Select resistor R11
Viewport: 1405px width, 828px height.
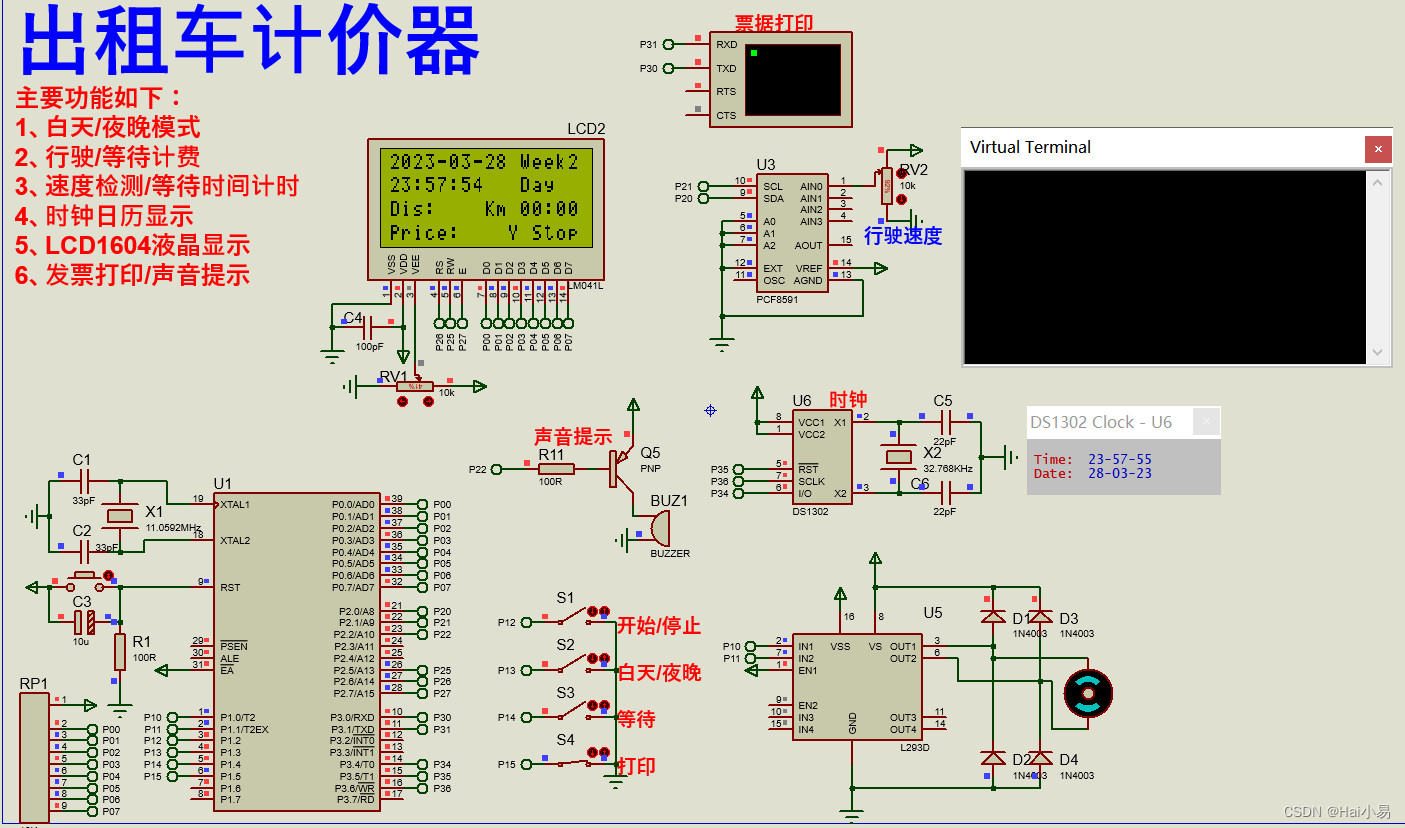[556, 468]
